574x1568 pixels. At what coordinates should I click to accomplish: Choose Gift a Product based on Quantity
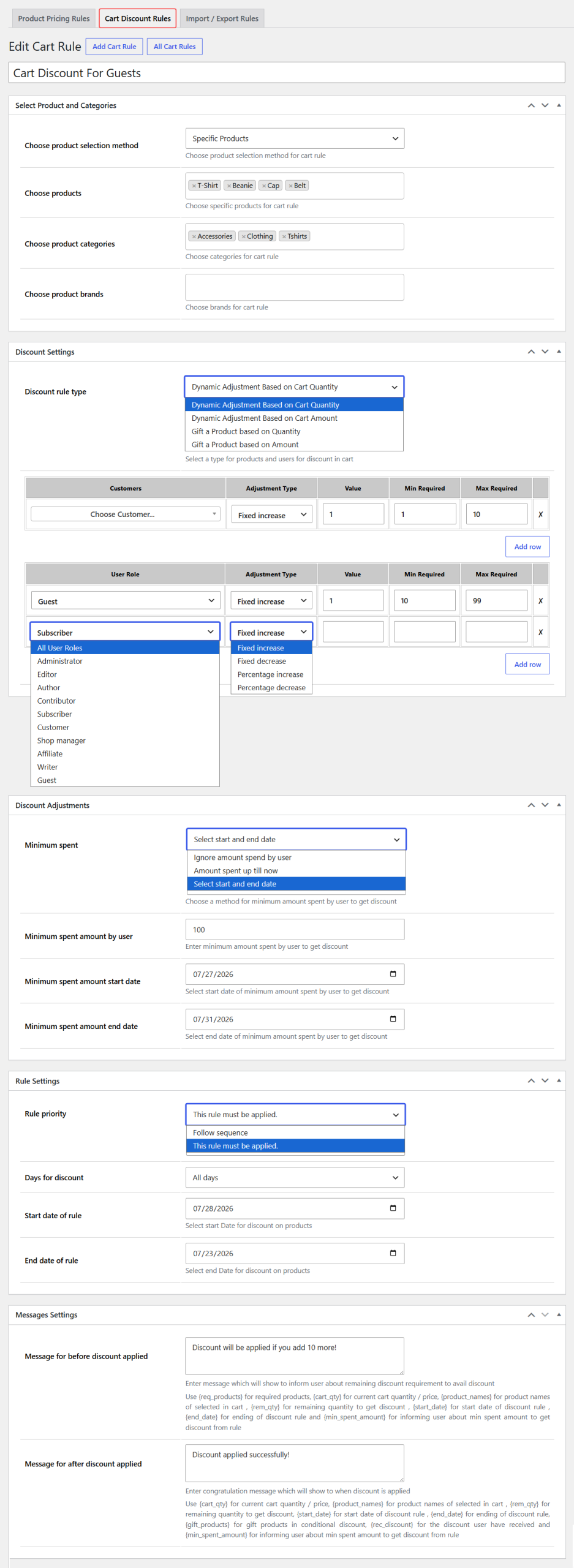294,431
